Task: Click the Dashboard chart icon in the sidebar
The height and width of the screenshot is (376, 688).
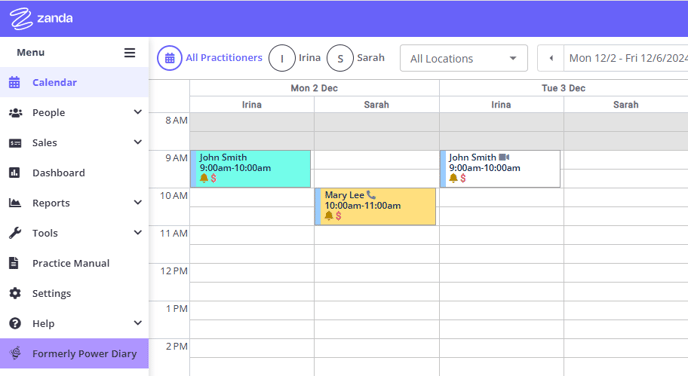Action: pyautogui.click(x=14, y=172)
